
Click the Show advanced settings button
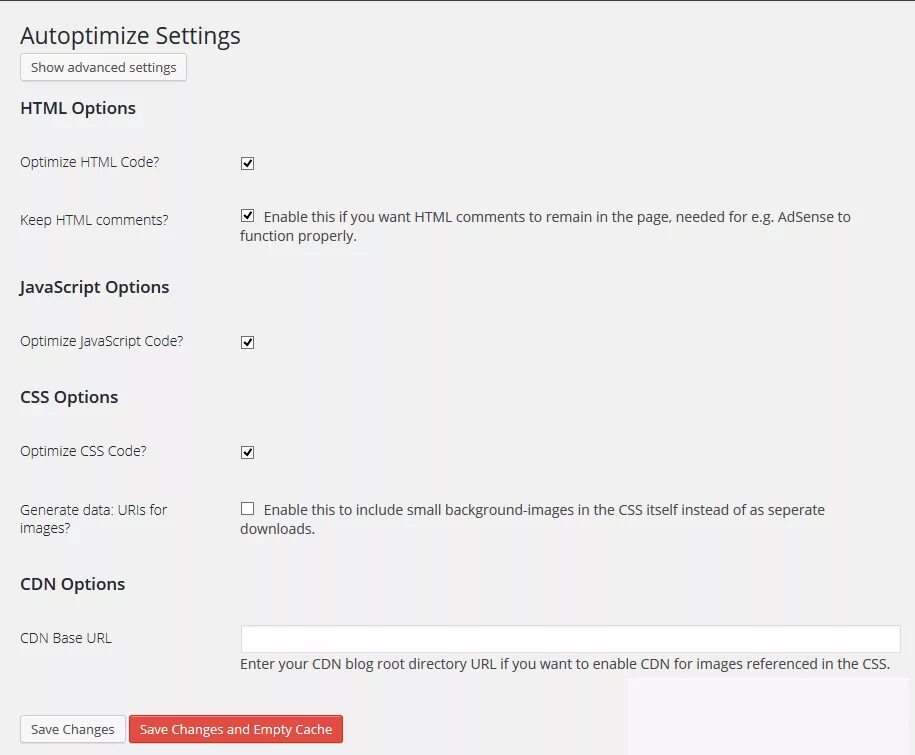point(103,68)
